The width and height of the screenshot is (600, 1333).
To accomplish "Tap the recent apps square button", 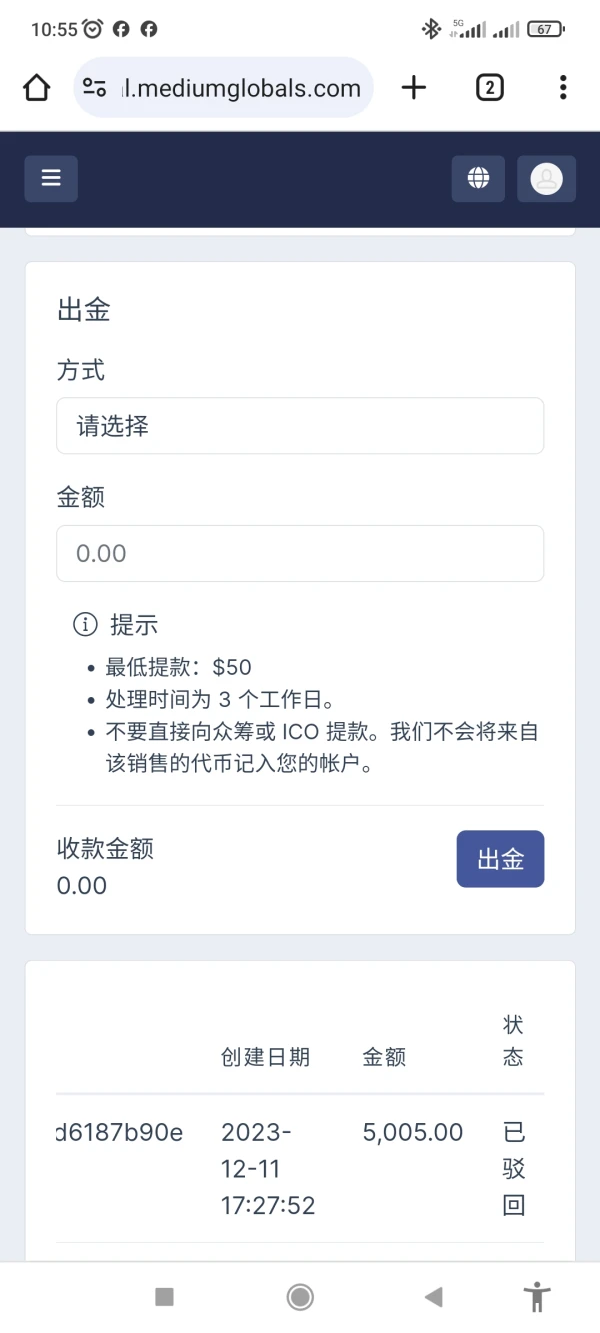I will (165, 1297).
